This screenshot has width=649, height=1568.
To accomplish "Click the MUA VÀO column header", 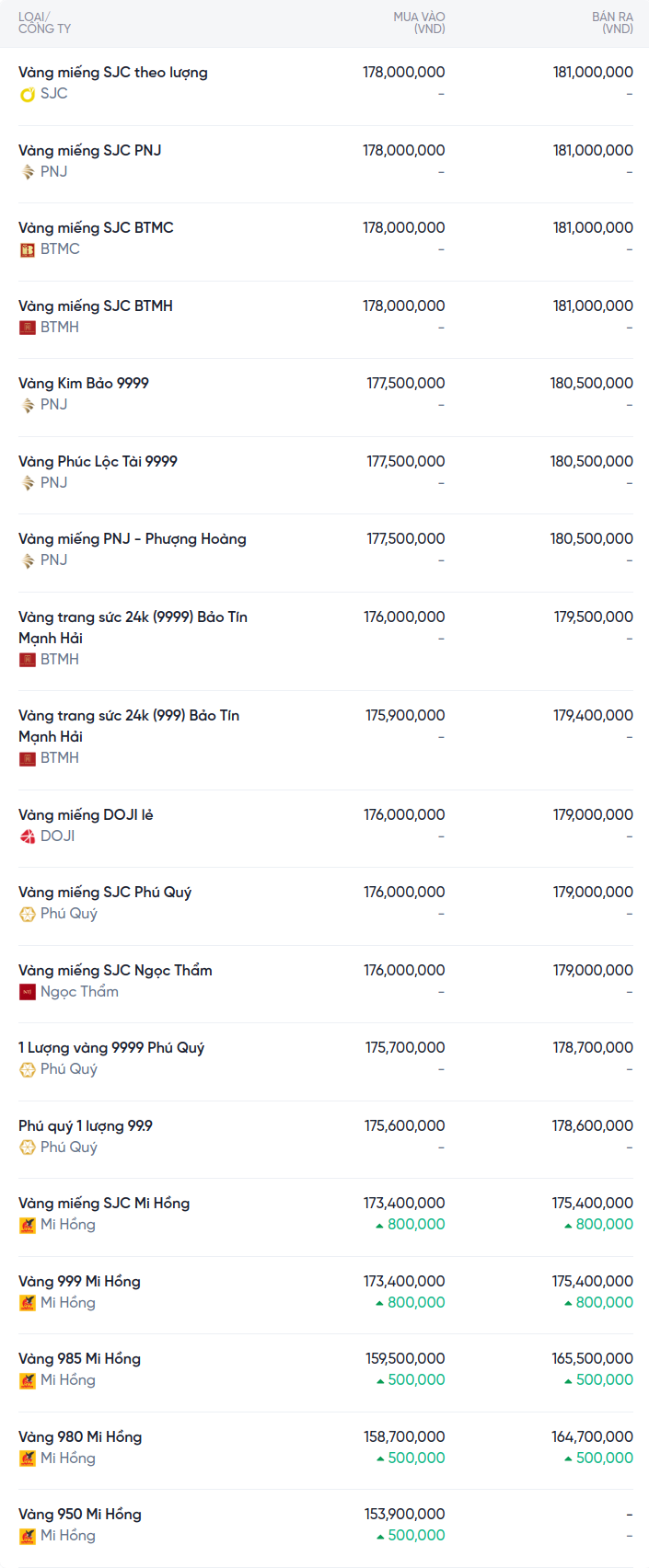I will coord(419,23).
